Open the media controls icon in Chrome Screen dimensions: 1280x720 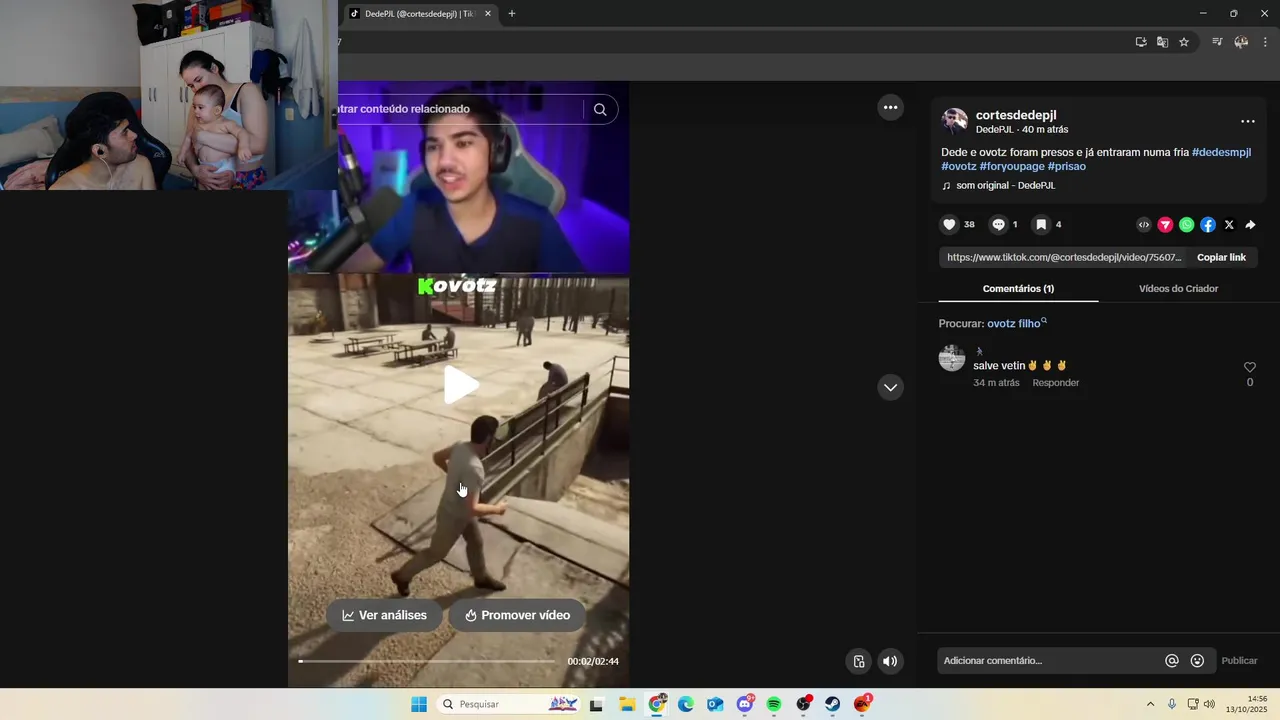[1217, 42]
